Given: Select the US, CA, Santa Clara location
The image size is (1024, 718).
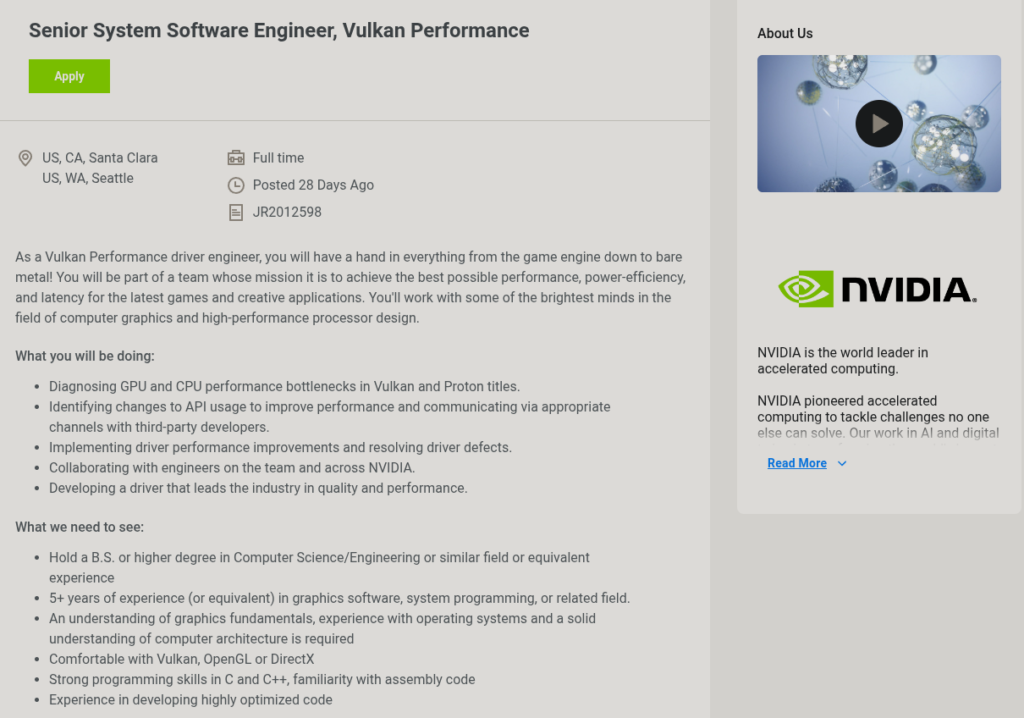Looking at the screenshot, I should tap(100, 158).
